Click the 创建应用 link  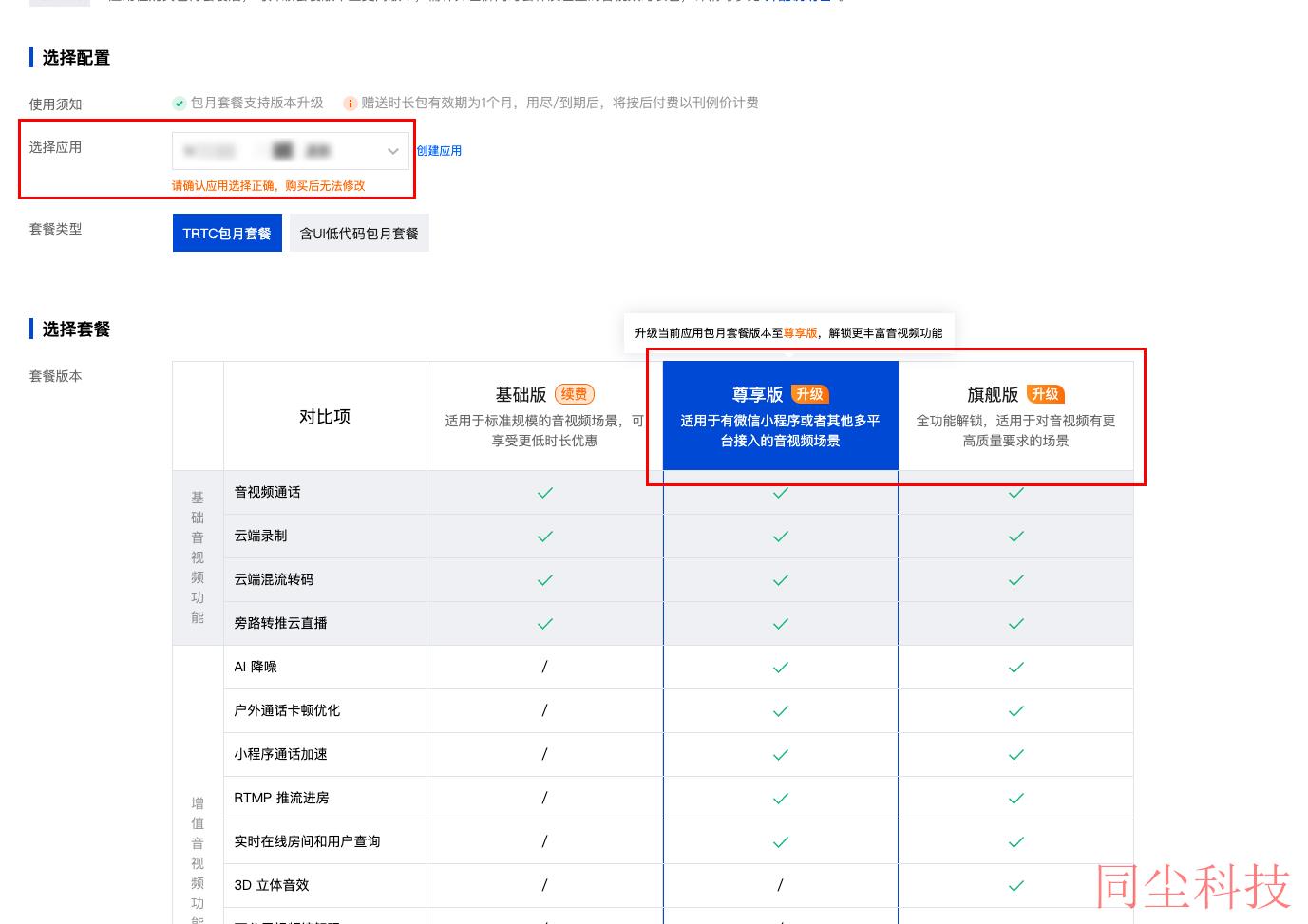coord(439,151)
